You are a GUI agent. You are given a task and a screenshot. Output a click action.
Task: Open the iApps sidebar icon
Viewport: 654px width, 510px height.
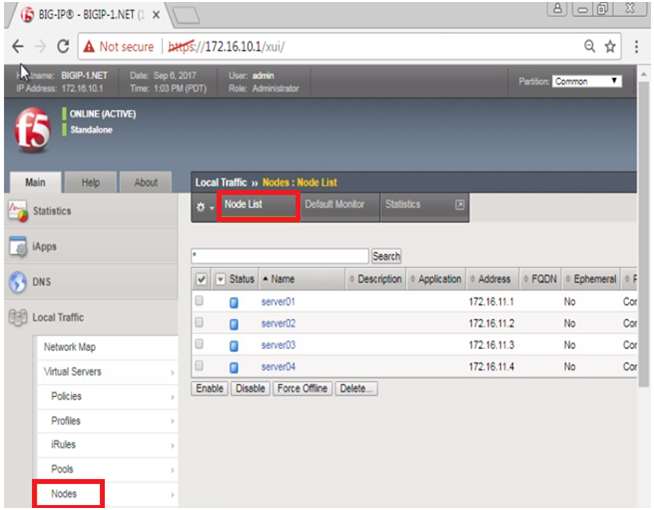pyautogui.click(x=17, y=246)
